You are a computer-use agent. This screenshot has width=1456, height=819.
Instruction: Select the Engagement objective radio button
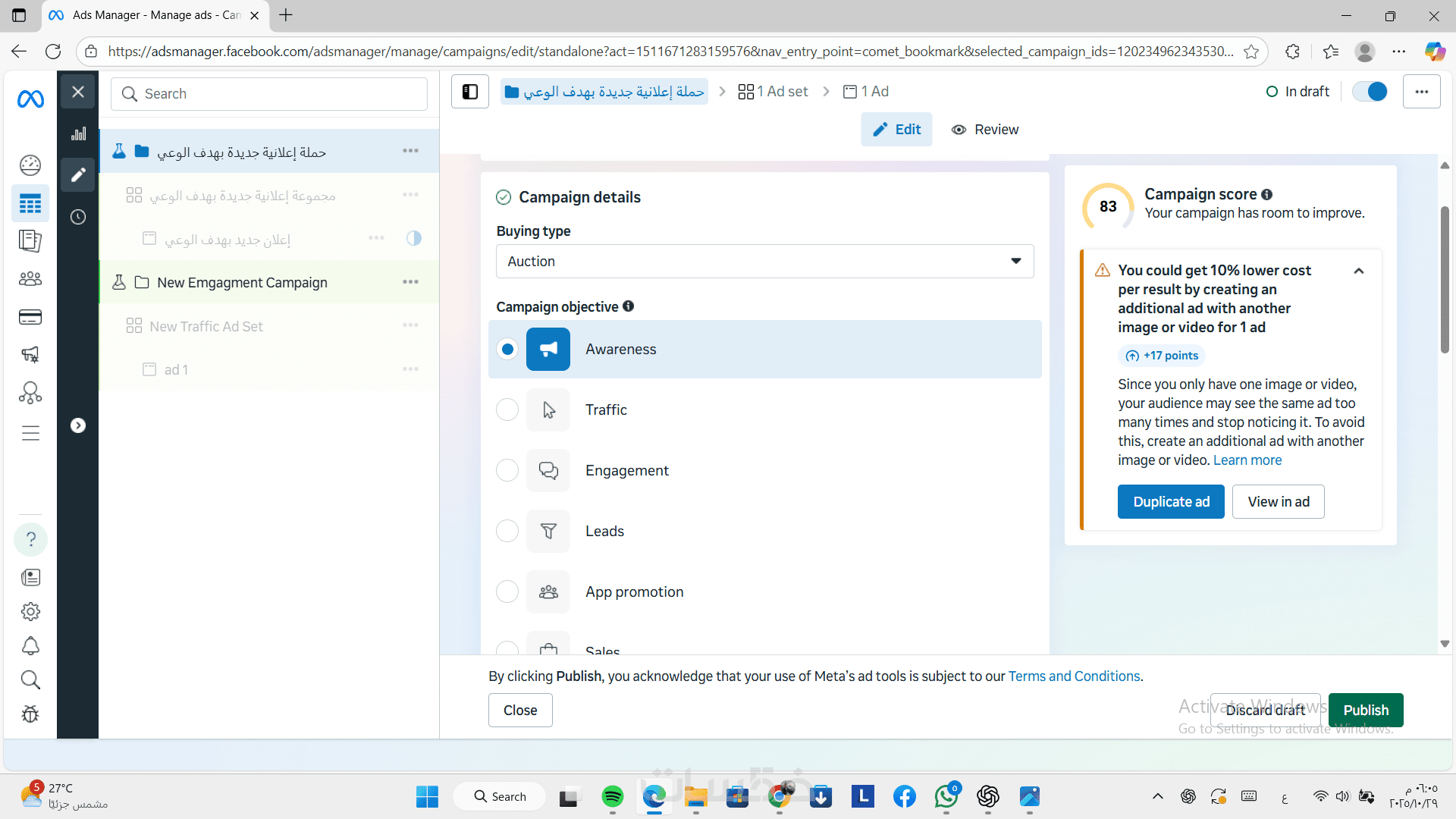click(x=507, y=470)
